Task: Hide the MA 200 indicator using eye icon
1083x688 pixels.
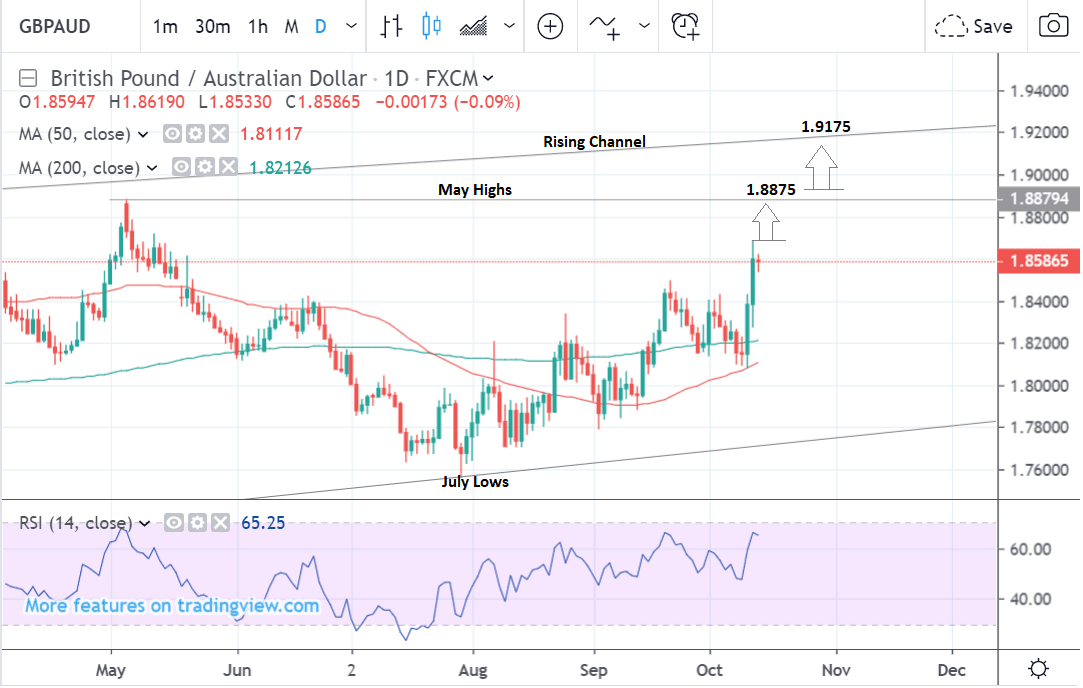Action: (x=182, y=168)
